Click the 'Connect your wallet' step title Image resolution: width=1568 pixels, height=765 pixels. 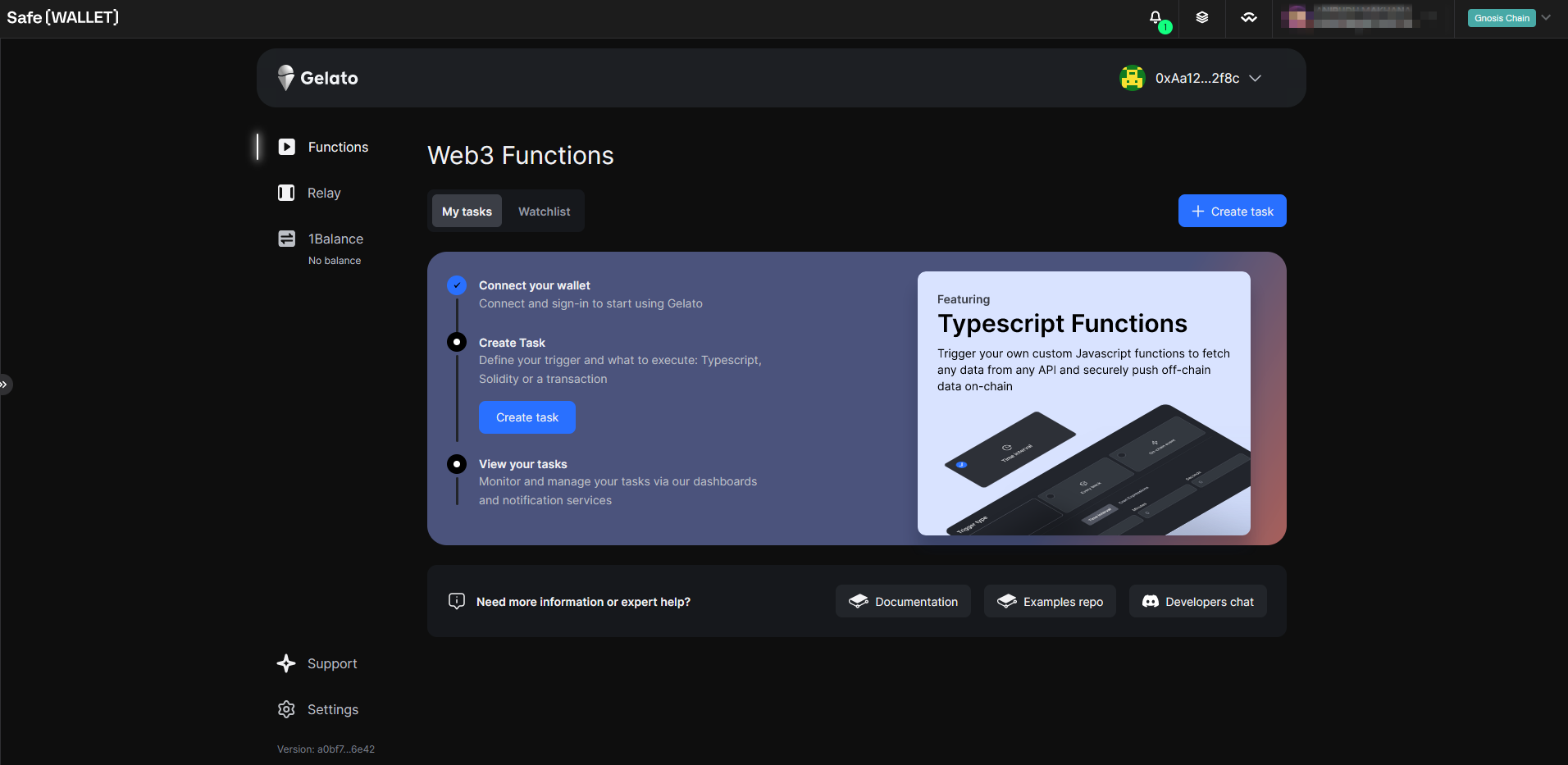[x=535, y=285]
